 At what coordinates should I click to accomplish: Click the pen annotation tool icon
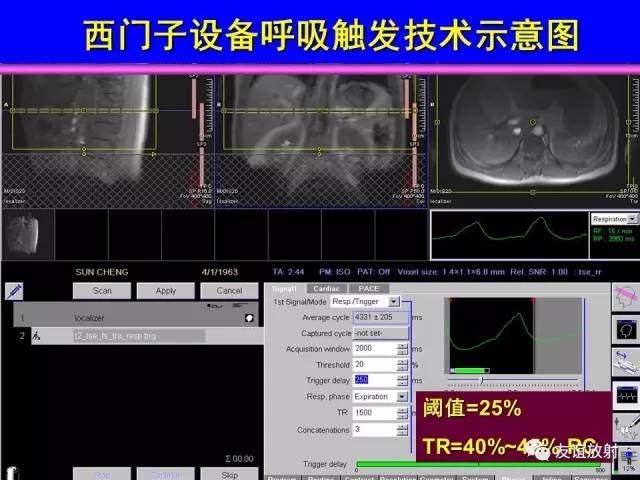(626, 427)
